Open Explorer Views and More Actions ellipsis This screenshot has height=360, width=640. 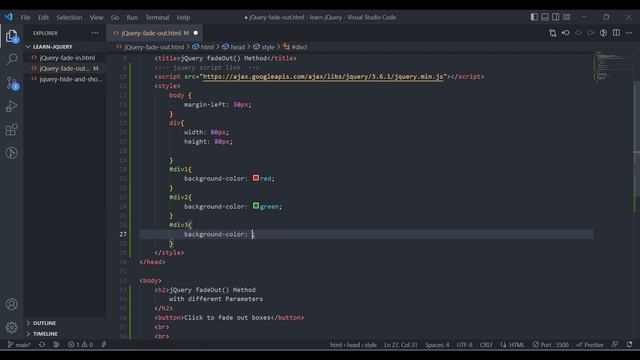[x=95, y=33]
